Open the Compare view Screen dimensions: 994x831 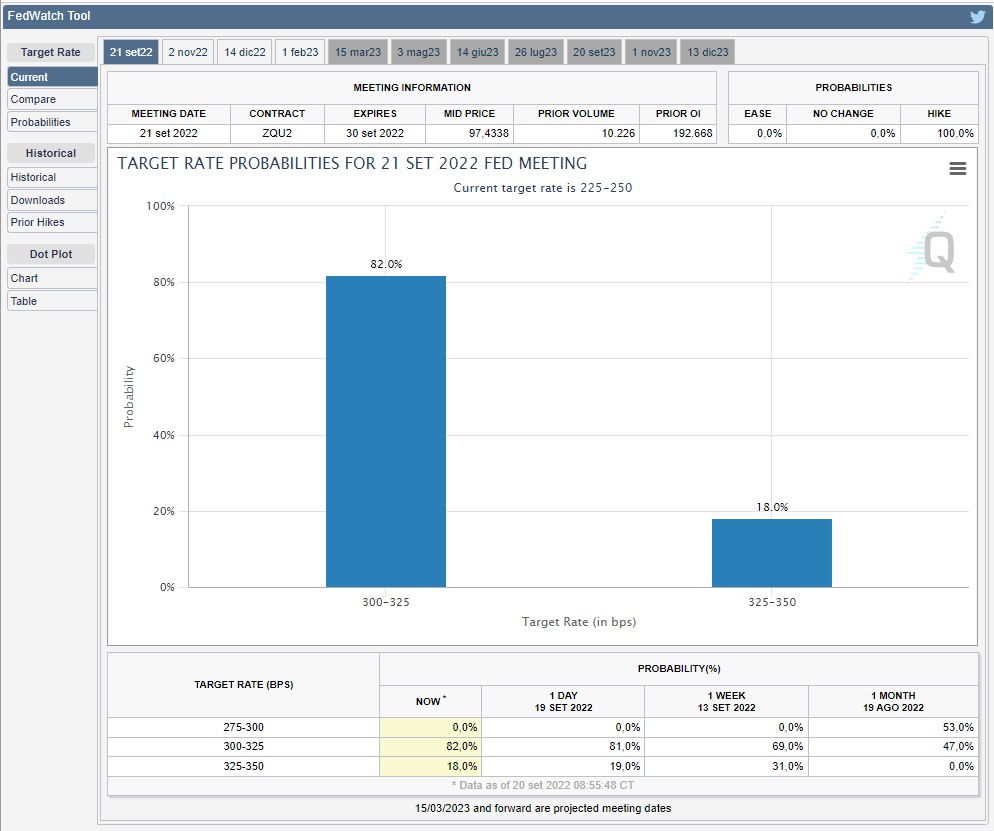click(53, 100)
